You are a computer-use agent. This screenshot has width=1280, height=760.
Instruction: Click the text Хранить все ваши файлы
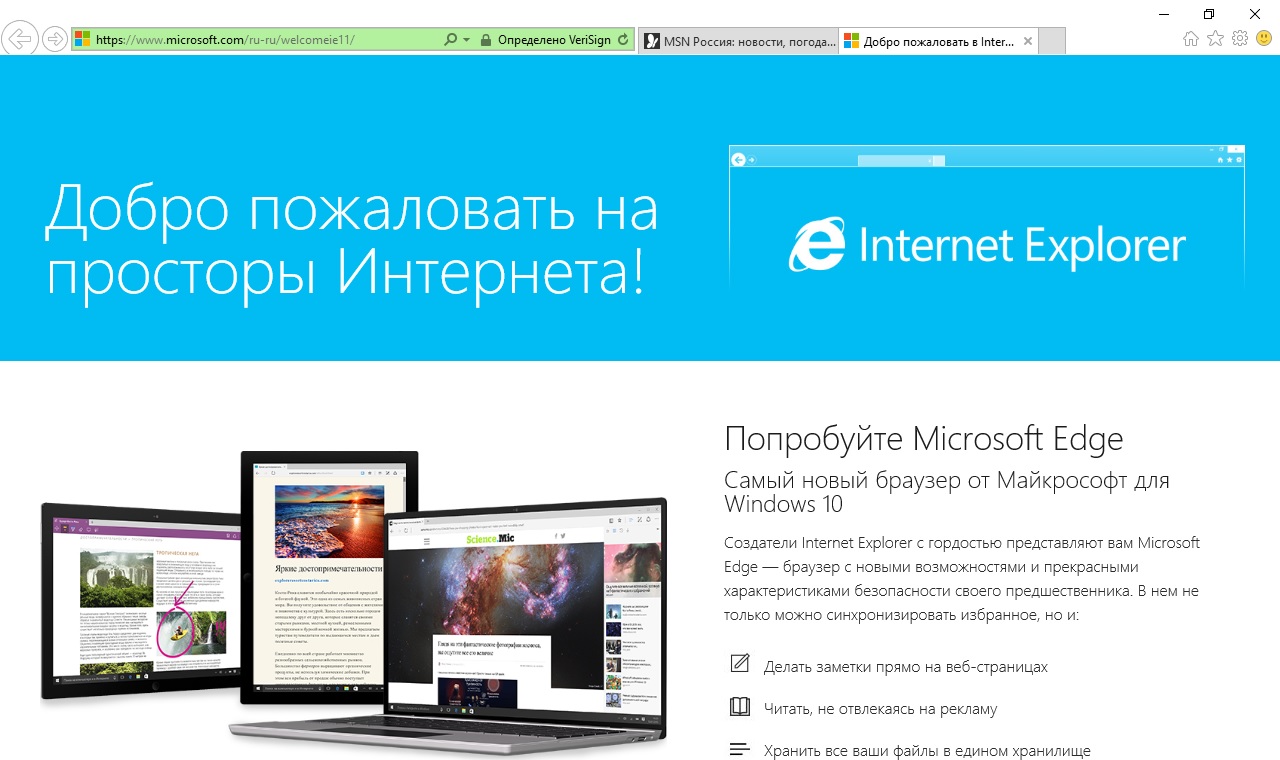point(927,751)
